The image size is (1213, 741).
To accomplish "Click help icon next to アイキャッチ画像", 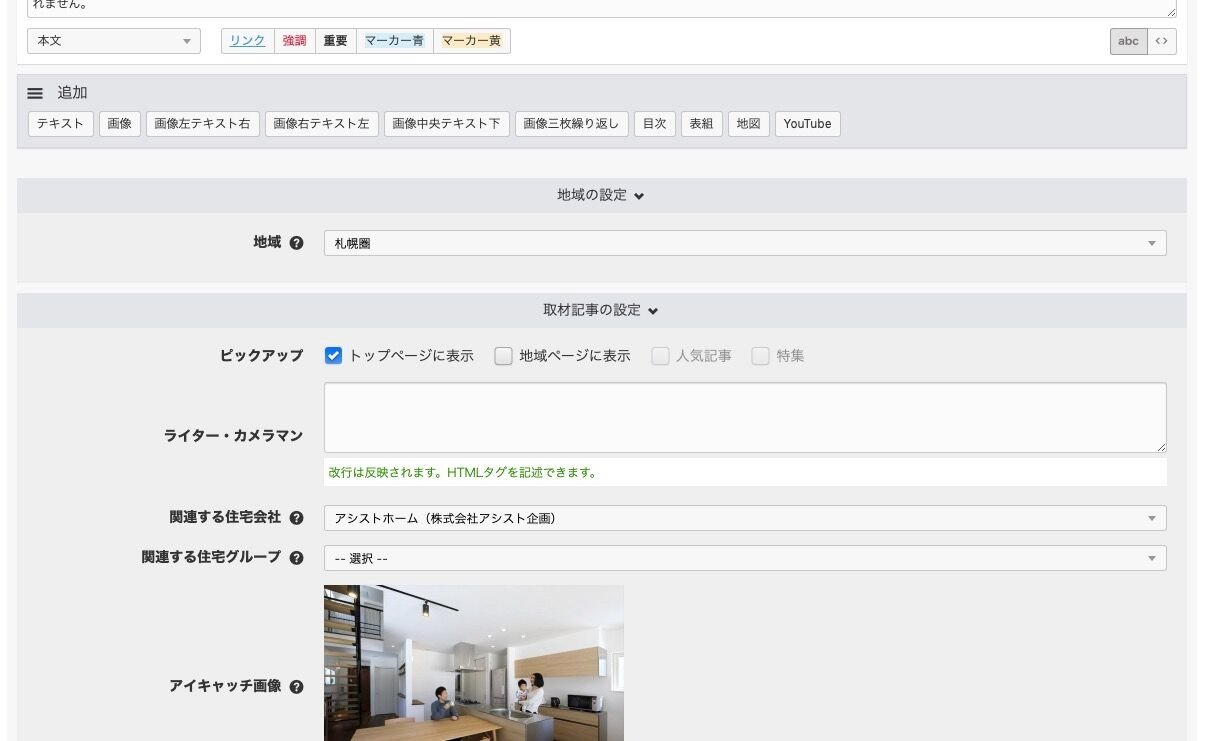I will [296, 687].
